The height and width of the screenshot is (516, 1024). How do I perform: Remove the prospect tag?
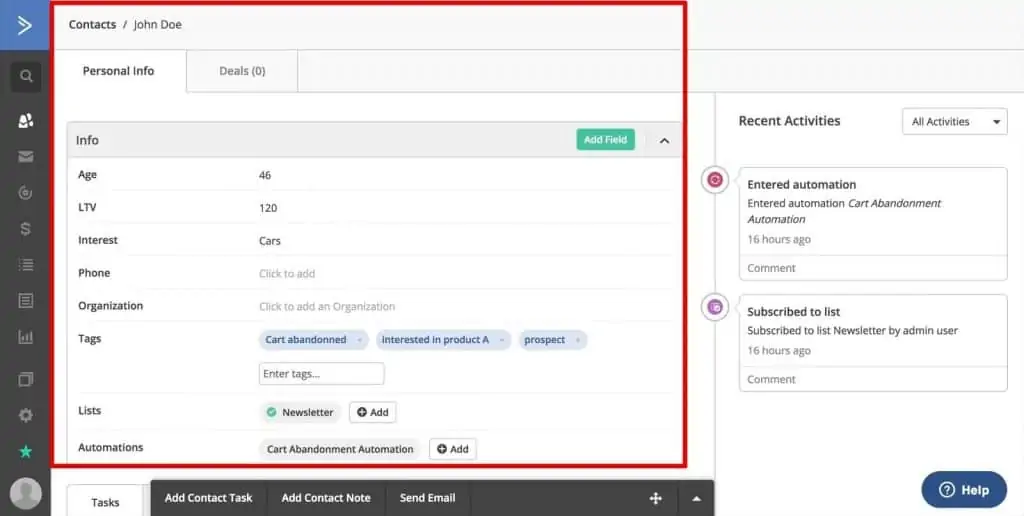click(x=577, y=340)
